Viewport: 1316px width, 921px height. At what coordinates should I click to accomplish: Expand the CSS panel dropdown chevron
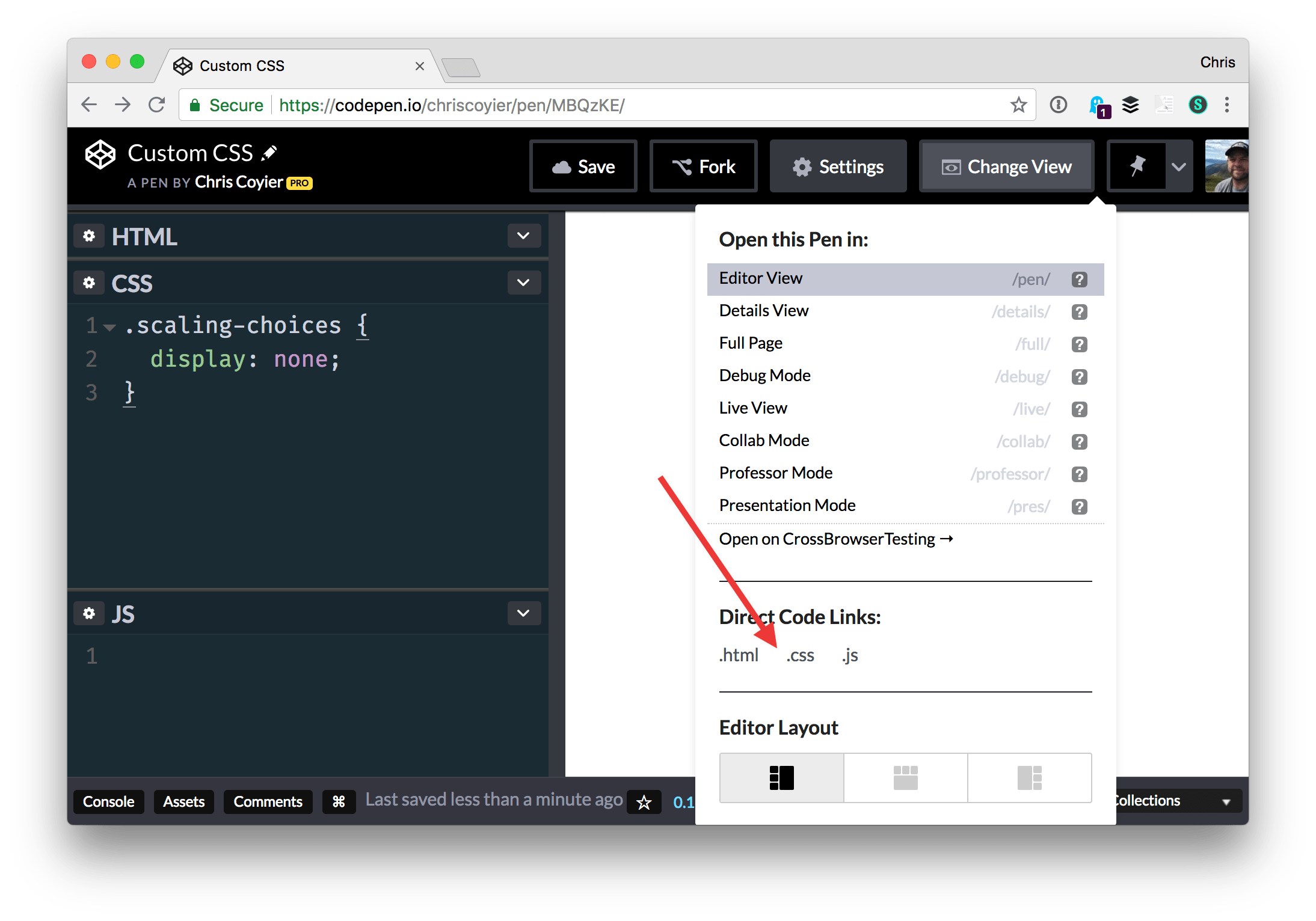(x=523, y=283)
